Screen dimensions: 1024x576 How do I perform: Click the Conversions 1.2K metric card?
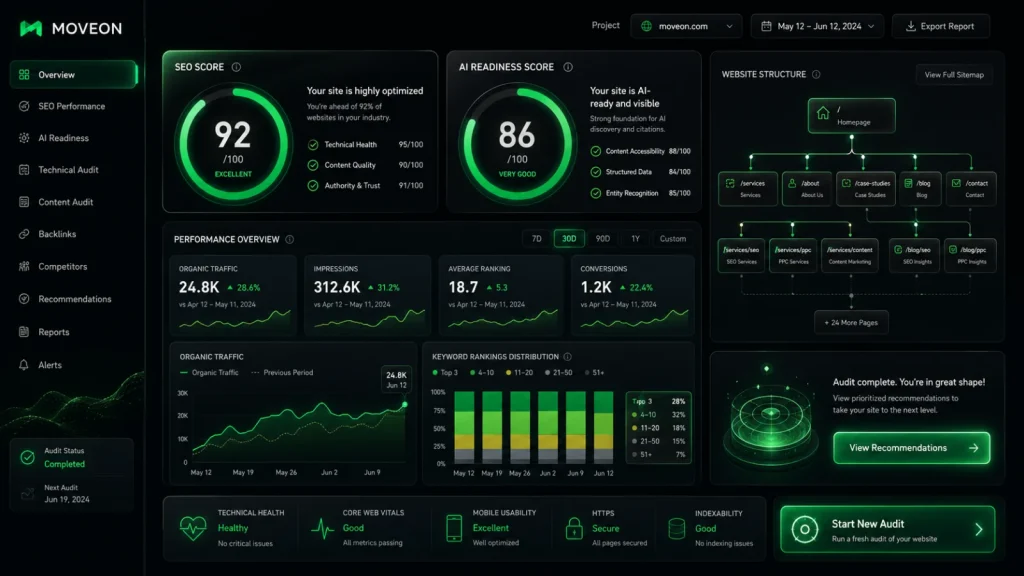pos(632,295)
